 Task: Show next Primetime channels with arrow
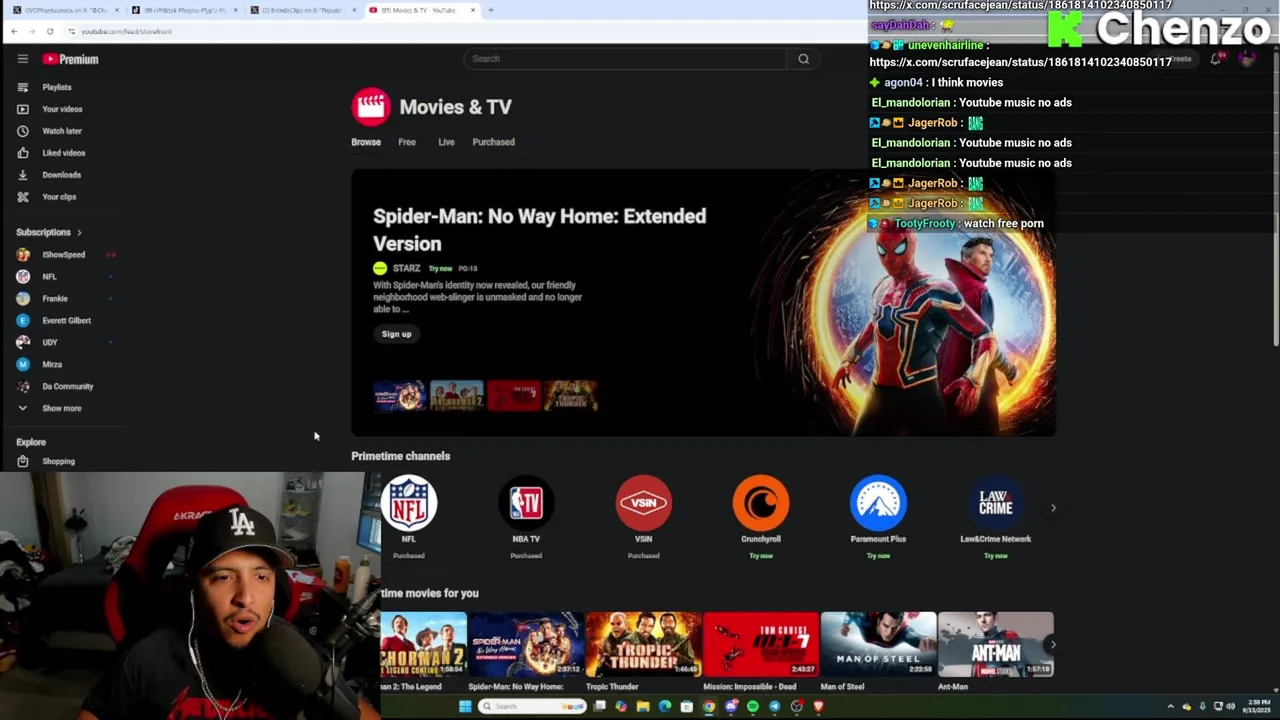point(1053,508)
